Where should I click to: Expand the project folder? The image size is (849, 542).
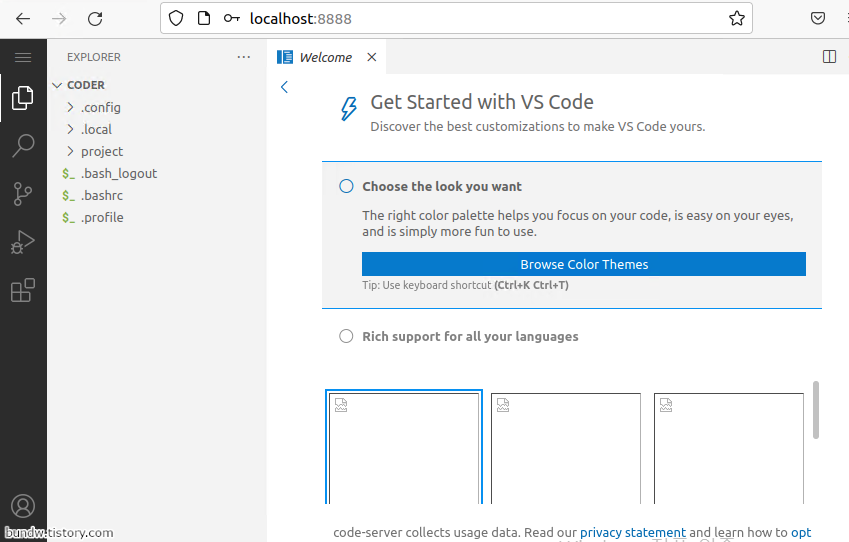coord(101,151)
